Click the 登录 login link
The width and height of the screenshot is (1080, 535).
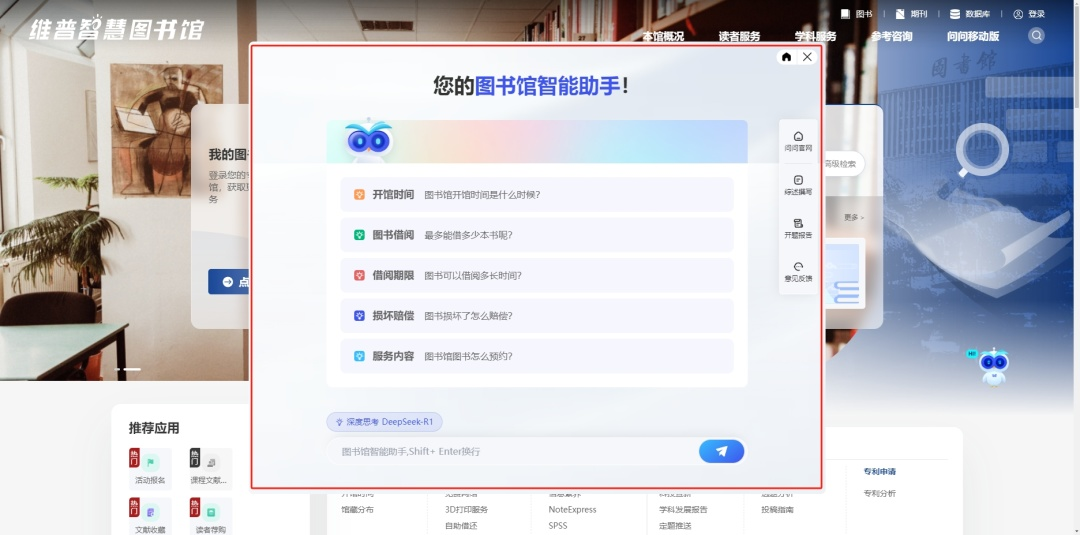(x=1029, y=14)
